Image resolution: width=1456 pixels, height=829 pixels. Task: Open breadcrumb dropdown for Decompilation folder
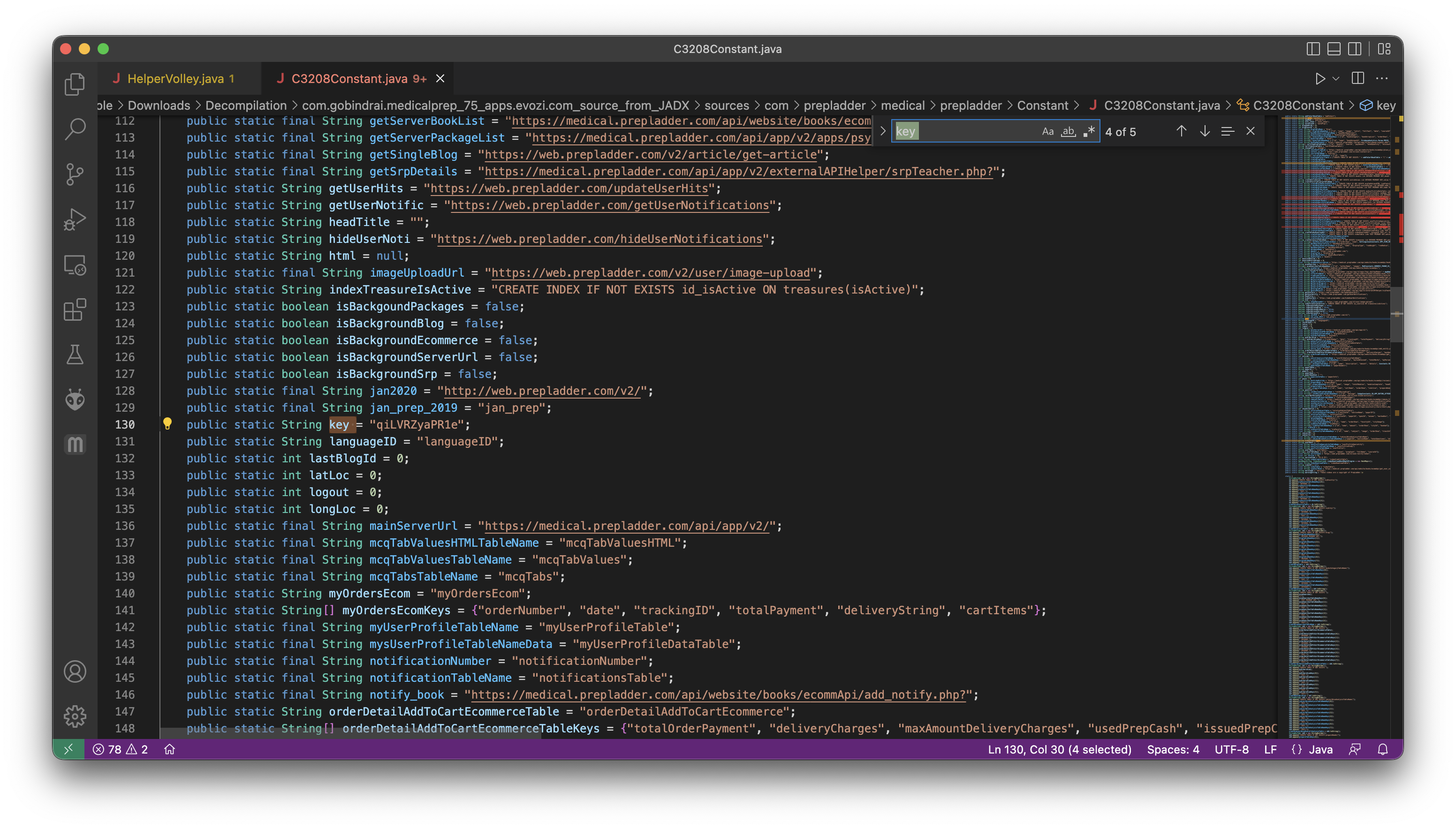point(245,106)
